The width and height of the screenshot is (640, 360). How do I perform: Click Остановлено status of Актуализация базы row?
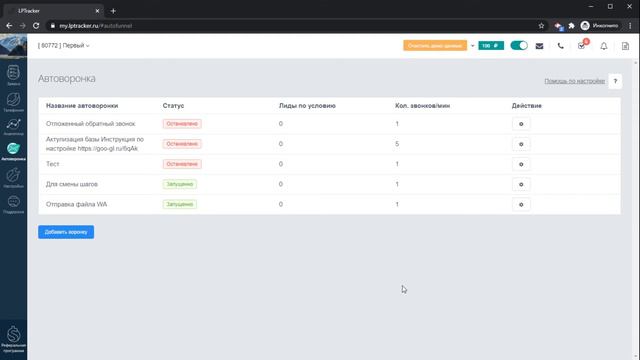click(182, 144)
